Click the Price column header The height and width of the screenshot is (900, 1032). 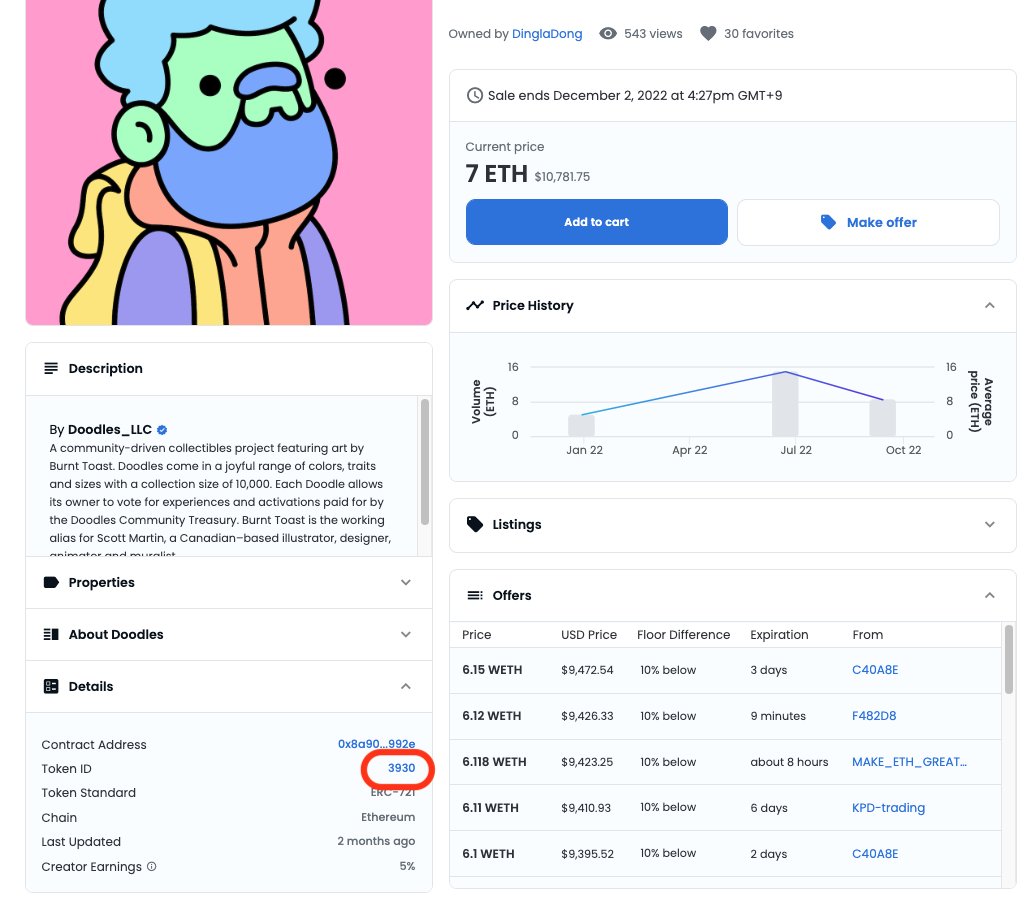(x=477, y=635)
